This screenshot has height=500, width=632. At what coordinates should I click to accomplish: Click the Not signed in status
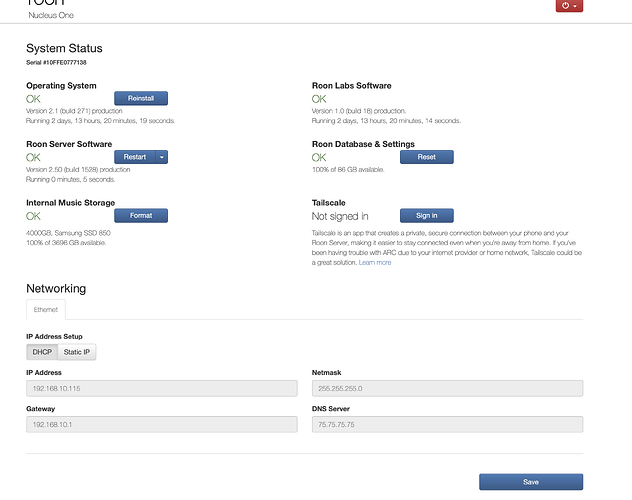(x=340, y=216)
